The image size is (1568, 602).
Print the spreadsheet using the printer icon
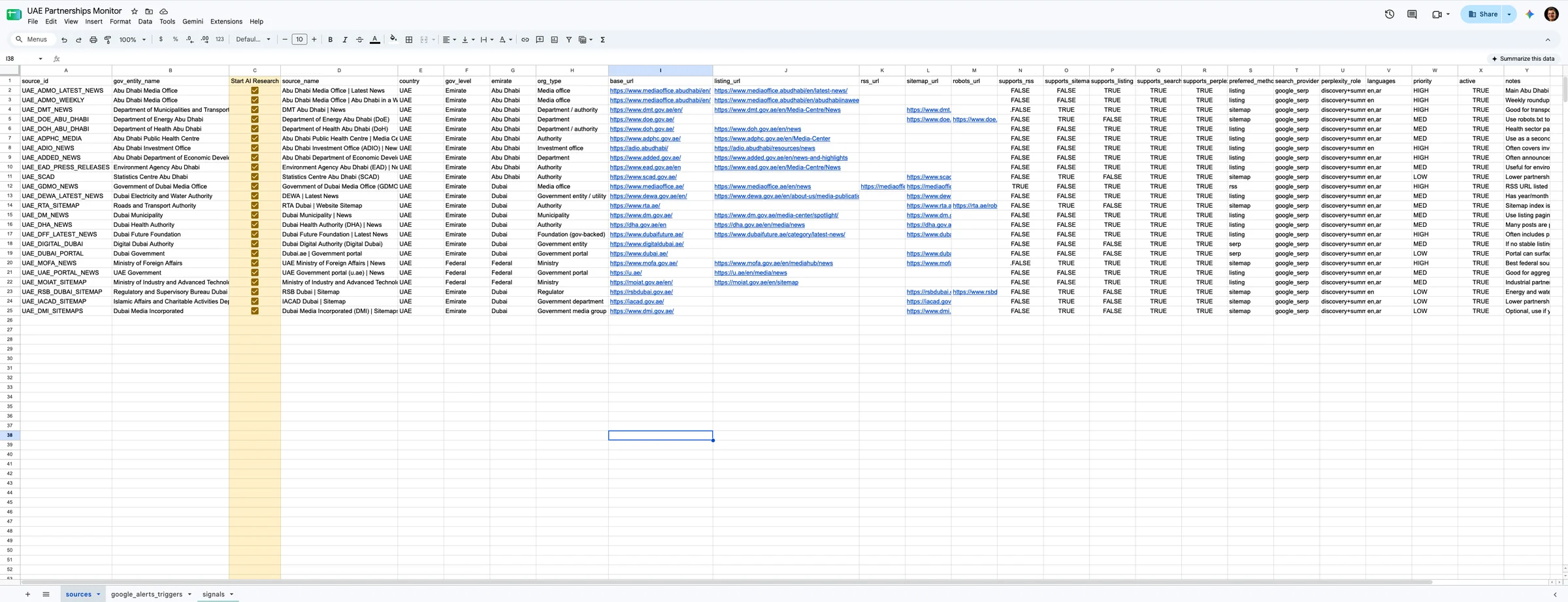[x=93, y=40]
